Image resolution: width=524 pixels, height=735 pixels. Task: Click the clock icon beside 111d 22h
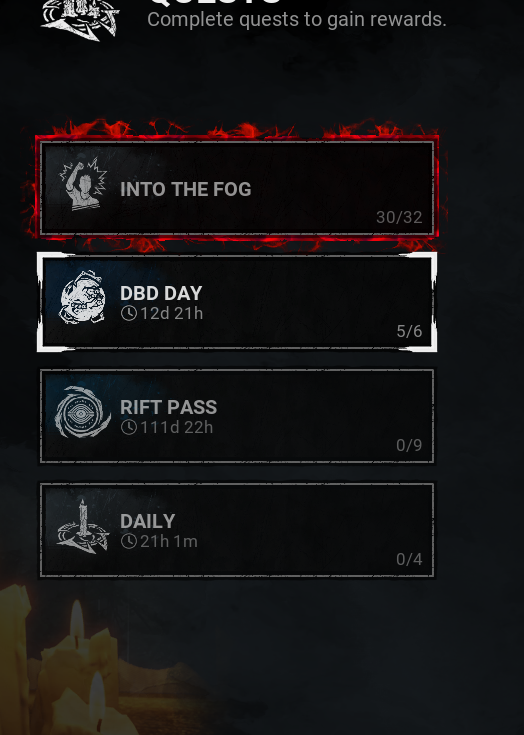(128, 427)
